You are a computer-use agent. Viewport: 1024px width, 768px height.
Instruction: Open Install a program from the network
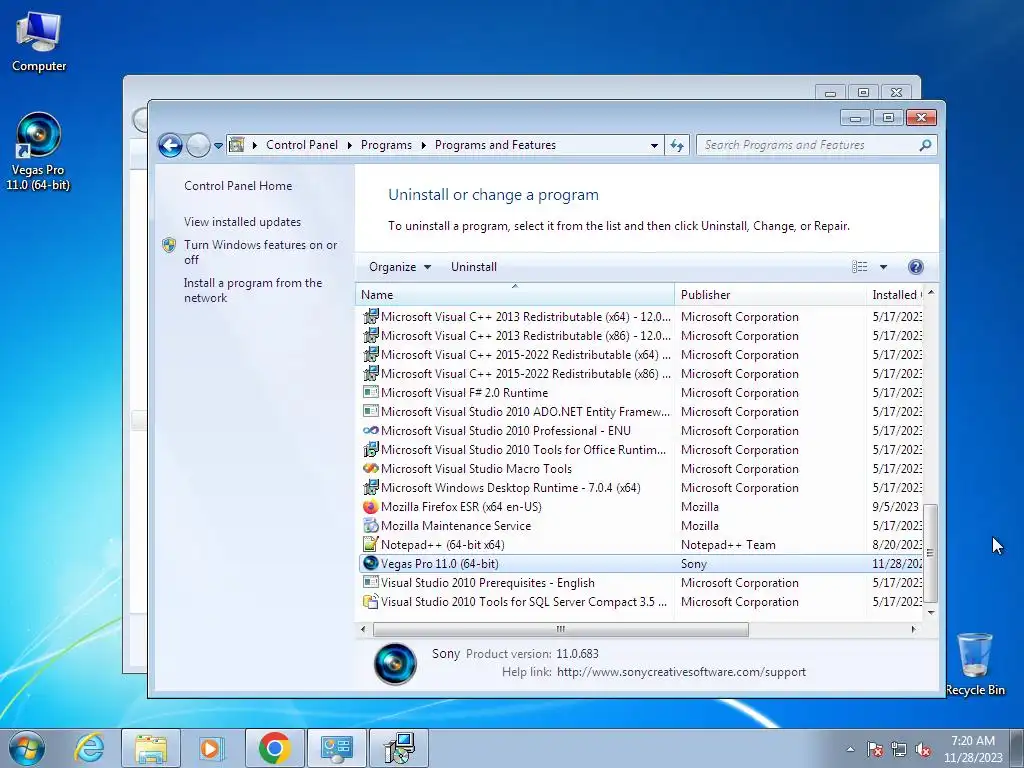(253, 290)
